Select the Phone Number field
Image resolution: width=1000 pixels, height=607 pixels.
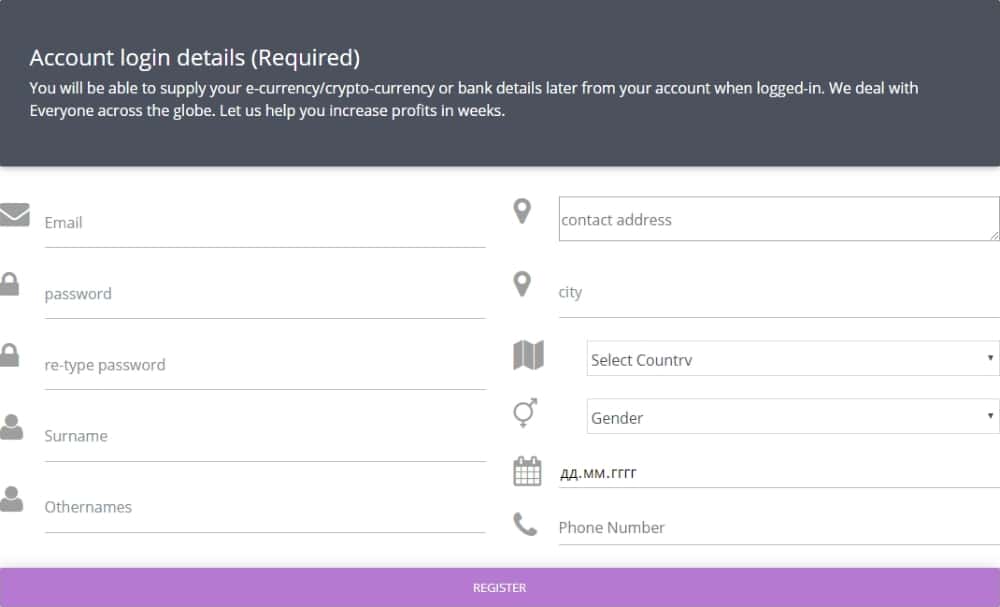(x=778, y=527)
